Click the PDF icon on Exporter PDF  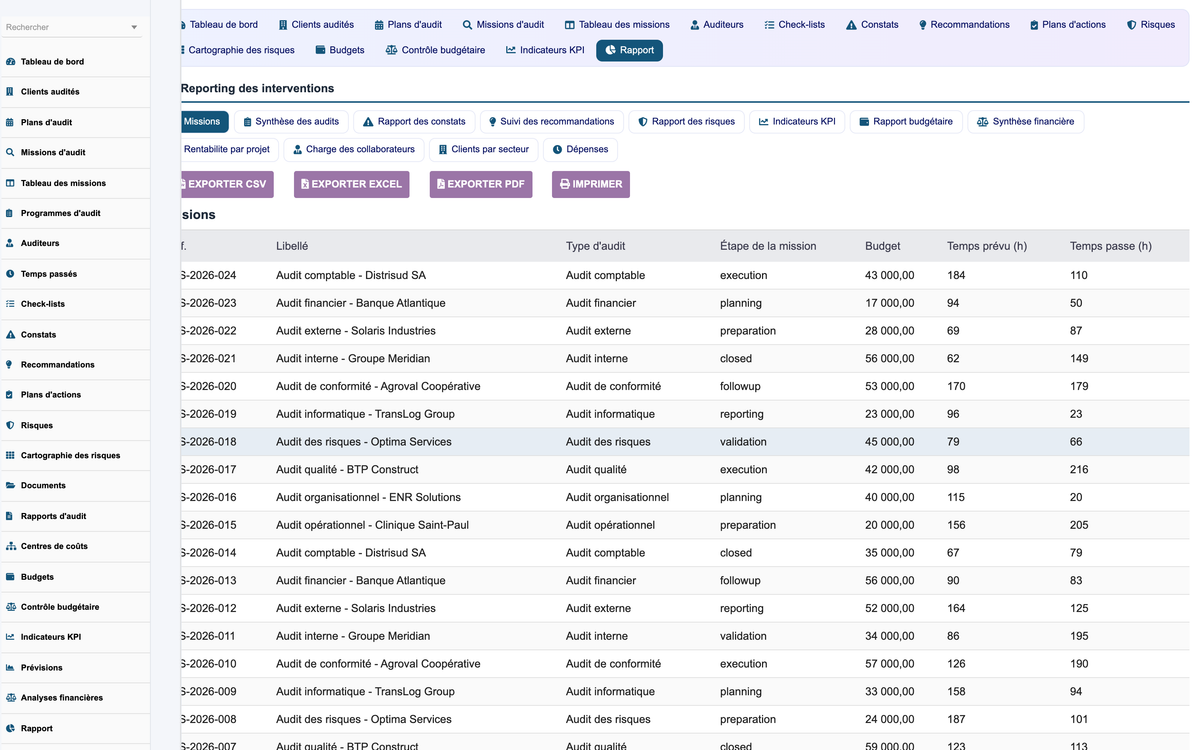pyautogui.click(x=441, y=184)
